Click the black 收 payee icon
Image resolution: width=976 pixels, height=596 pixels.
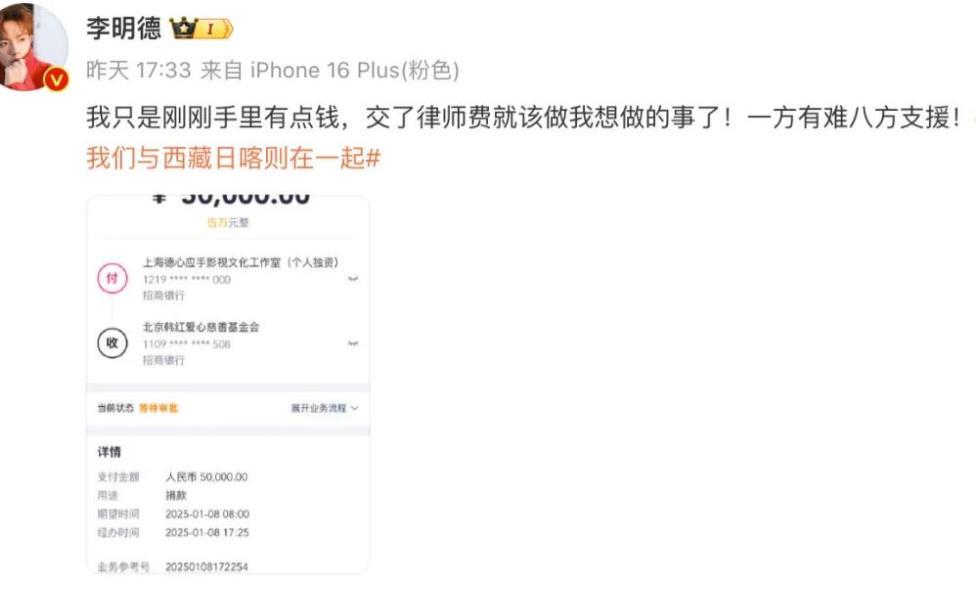tap(113, 343)
